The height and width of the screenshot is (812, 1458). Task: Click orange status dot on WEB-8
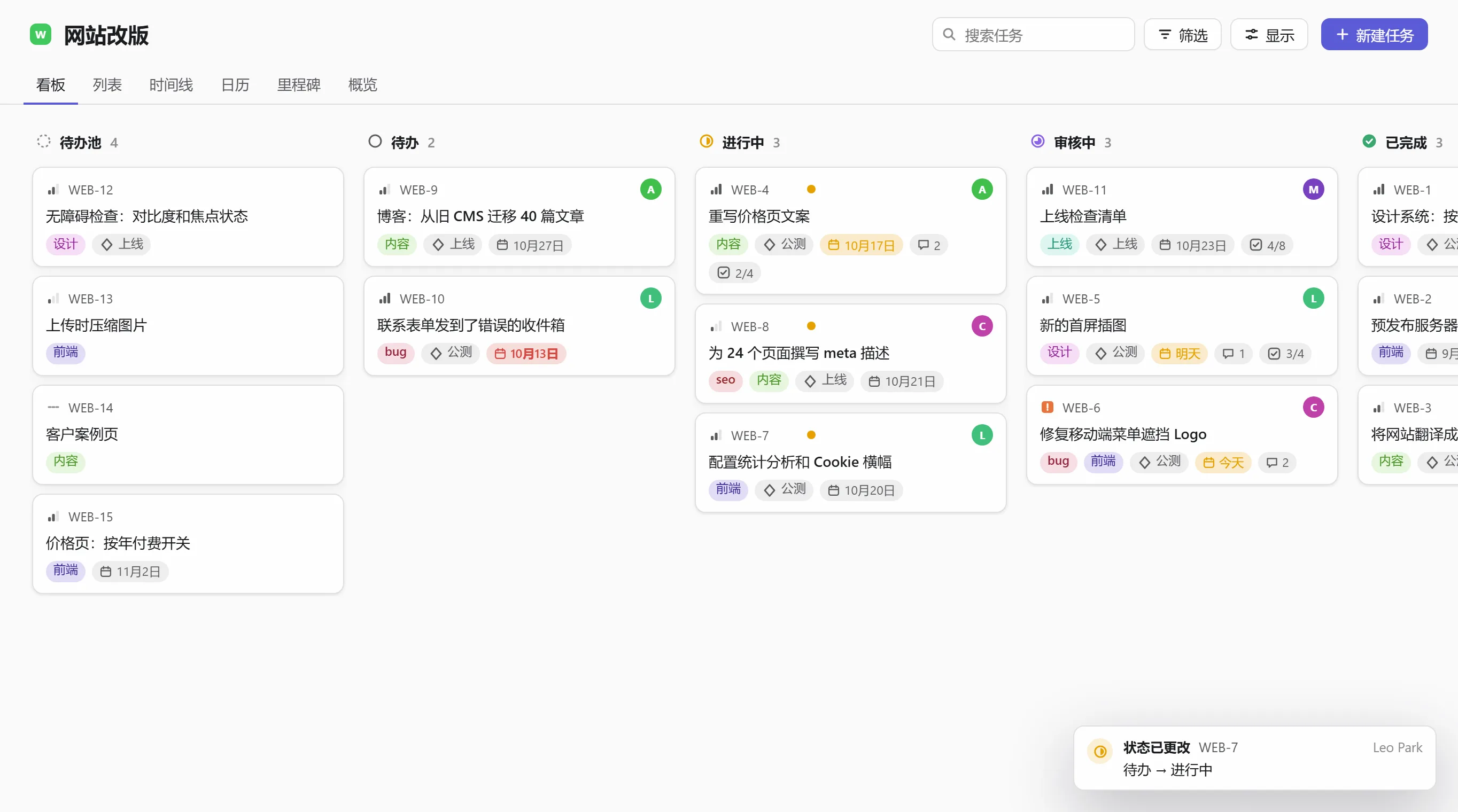[x=810, y=326]
